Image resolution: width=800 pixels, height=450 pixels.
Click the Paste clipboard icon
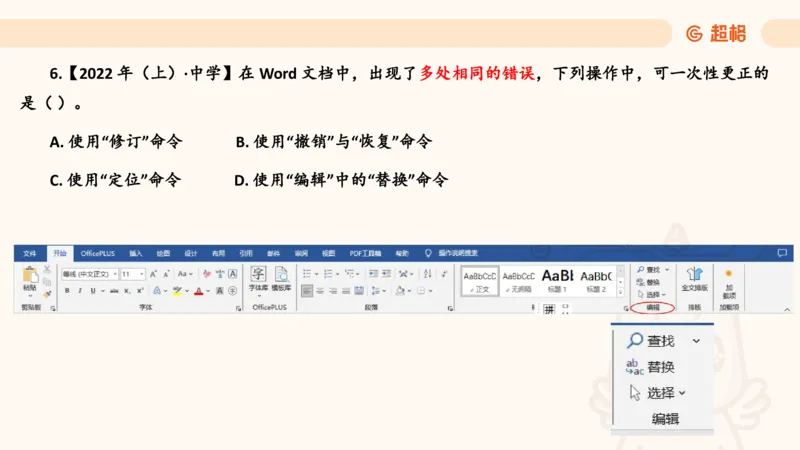coord(30,275)
